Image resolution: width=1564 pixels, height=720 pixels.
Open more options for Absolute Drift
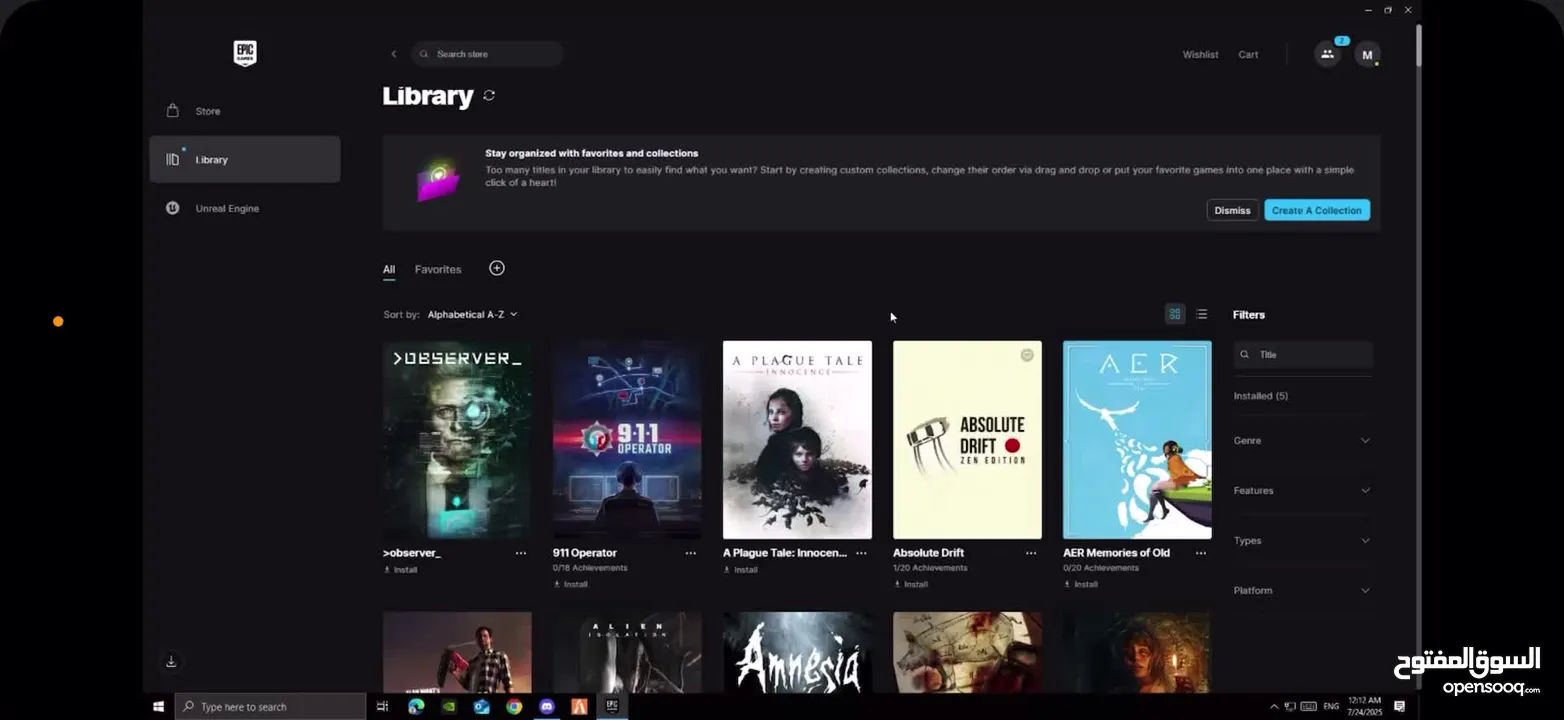[1031, 553]
